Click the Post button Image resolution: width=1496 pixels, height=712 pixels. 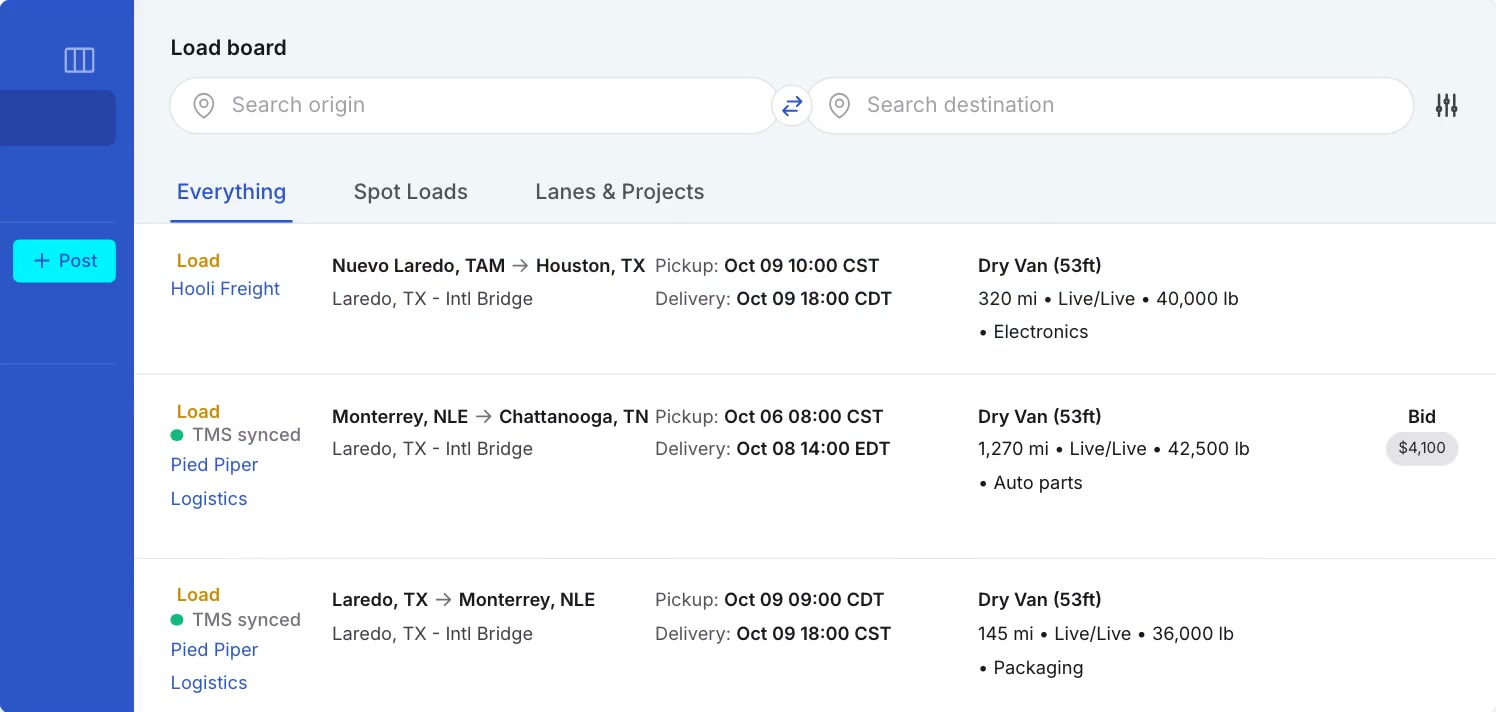click(x=64, y=261)
